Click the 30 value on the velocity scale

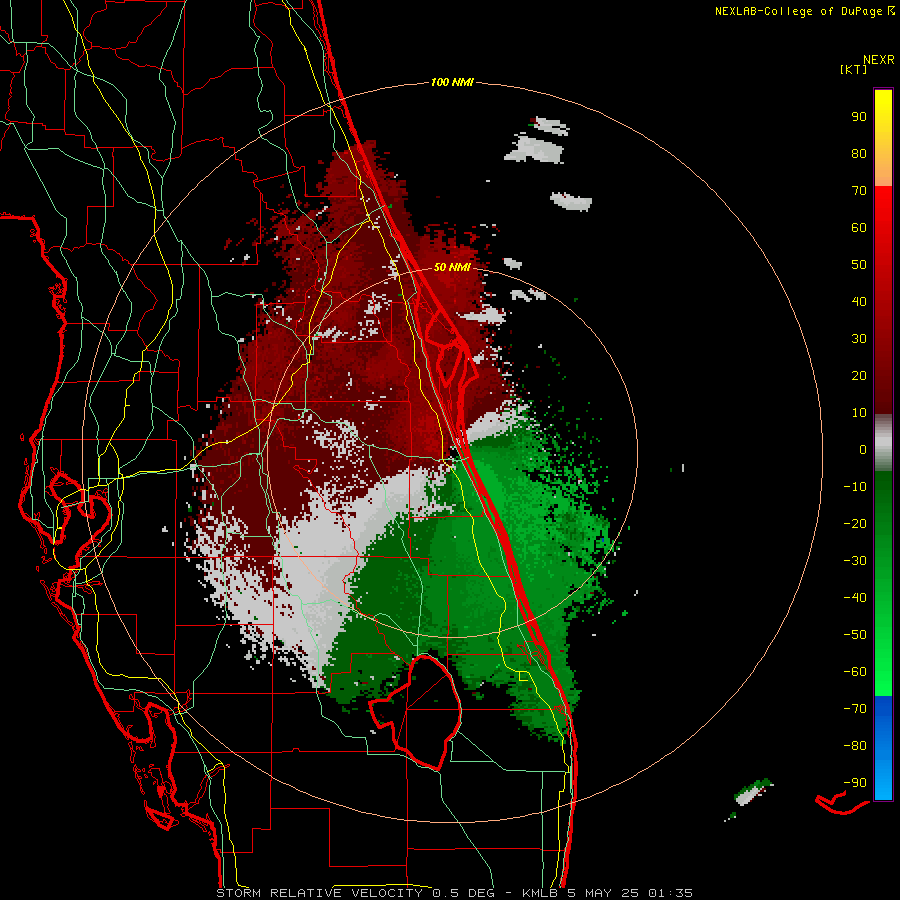click(859, 339)
